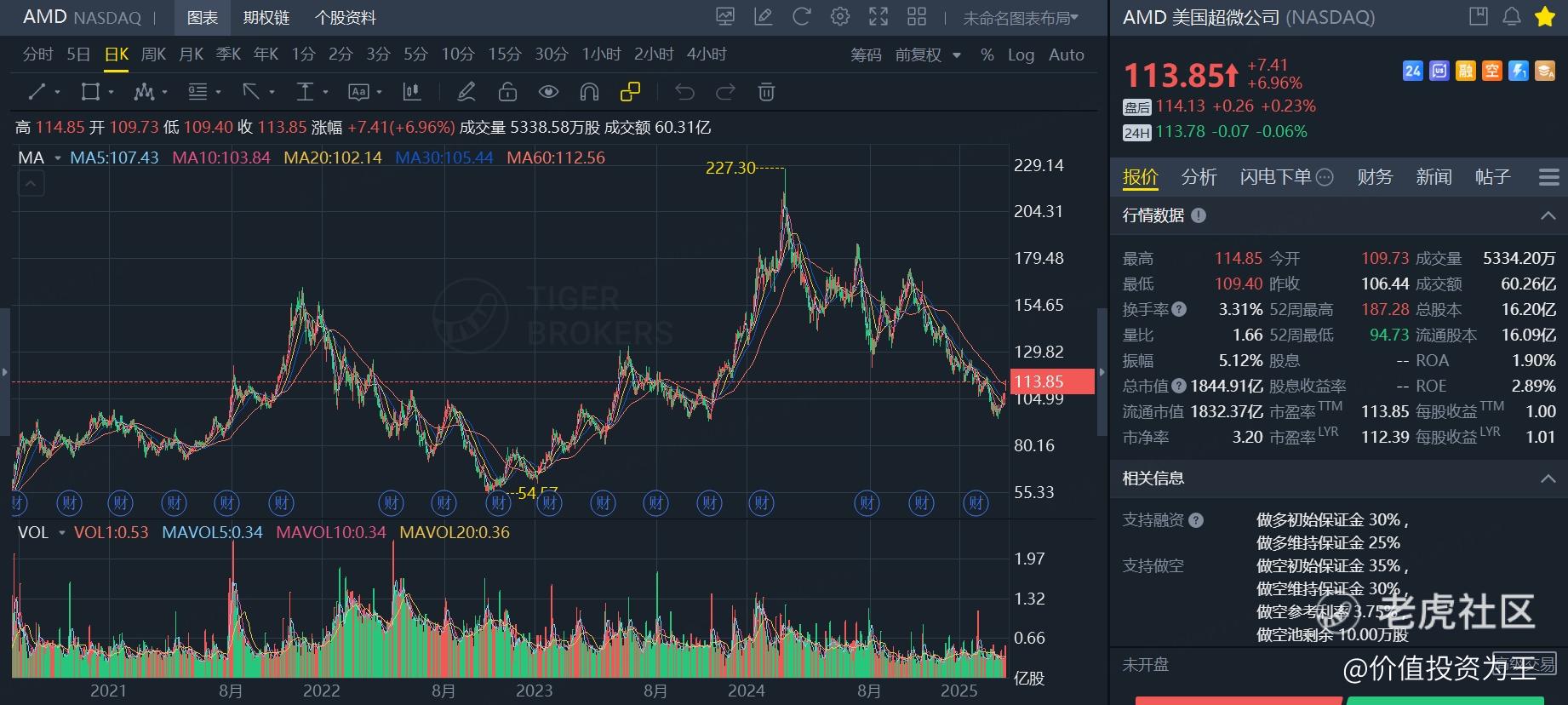Switch to the 期权链 tab
Image resolution: width=1568 pixels, height=705 pixels.
coord(266,18)
